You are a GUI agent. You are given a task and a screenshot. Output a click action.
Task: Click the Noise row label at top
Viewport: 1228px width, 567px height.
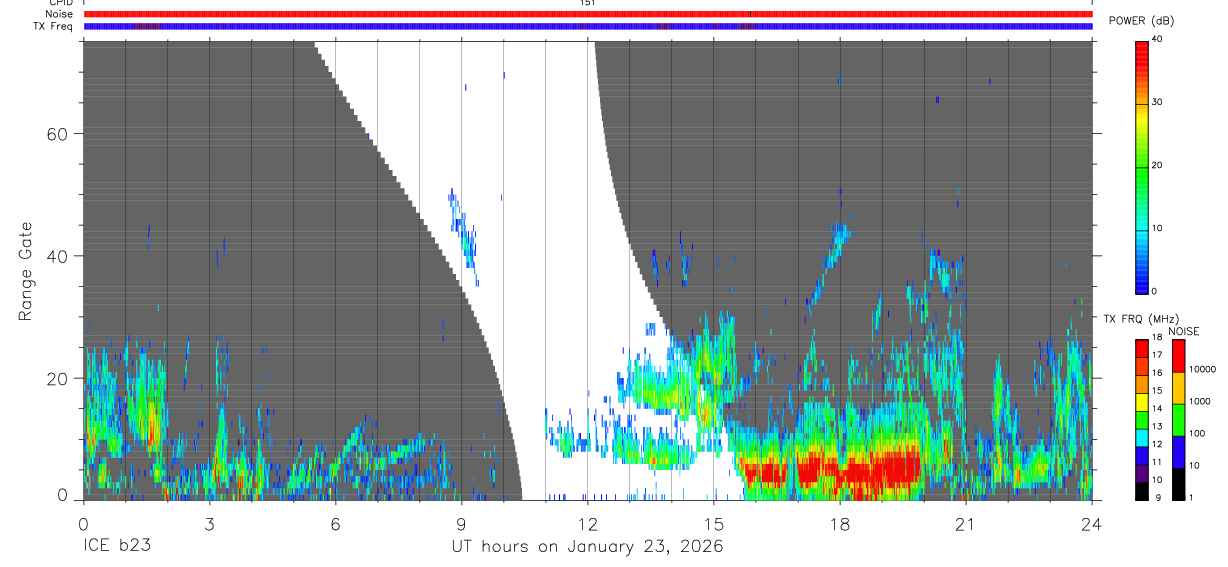tap(60, 14)
